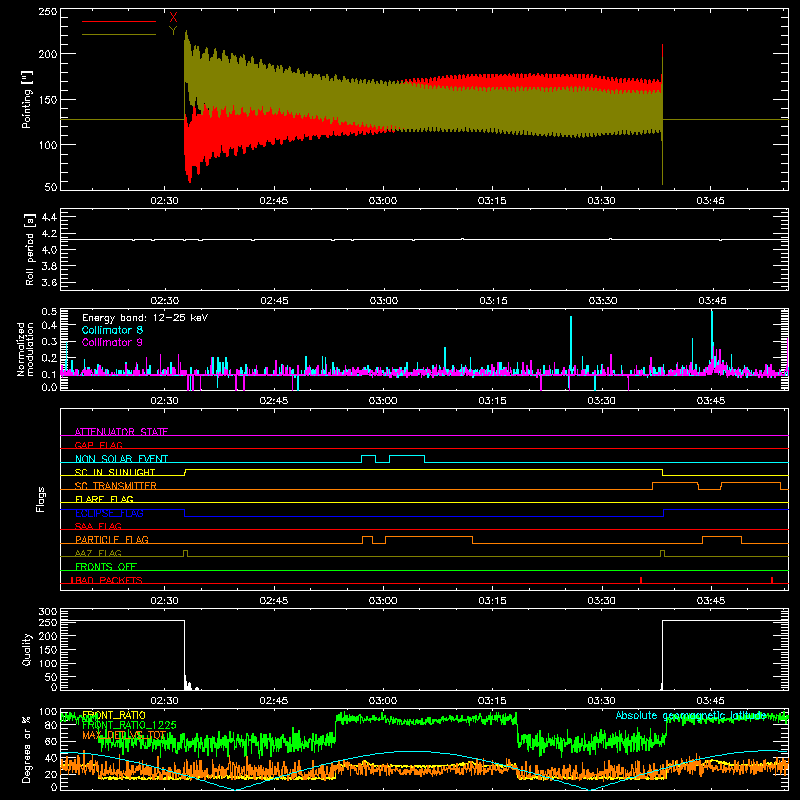Click the FLARE_FLAG label
Viewport: 800px width, 800px height.
pos(104,499)
